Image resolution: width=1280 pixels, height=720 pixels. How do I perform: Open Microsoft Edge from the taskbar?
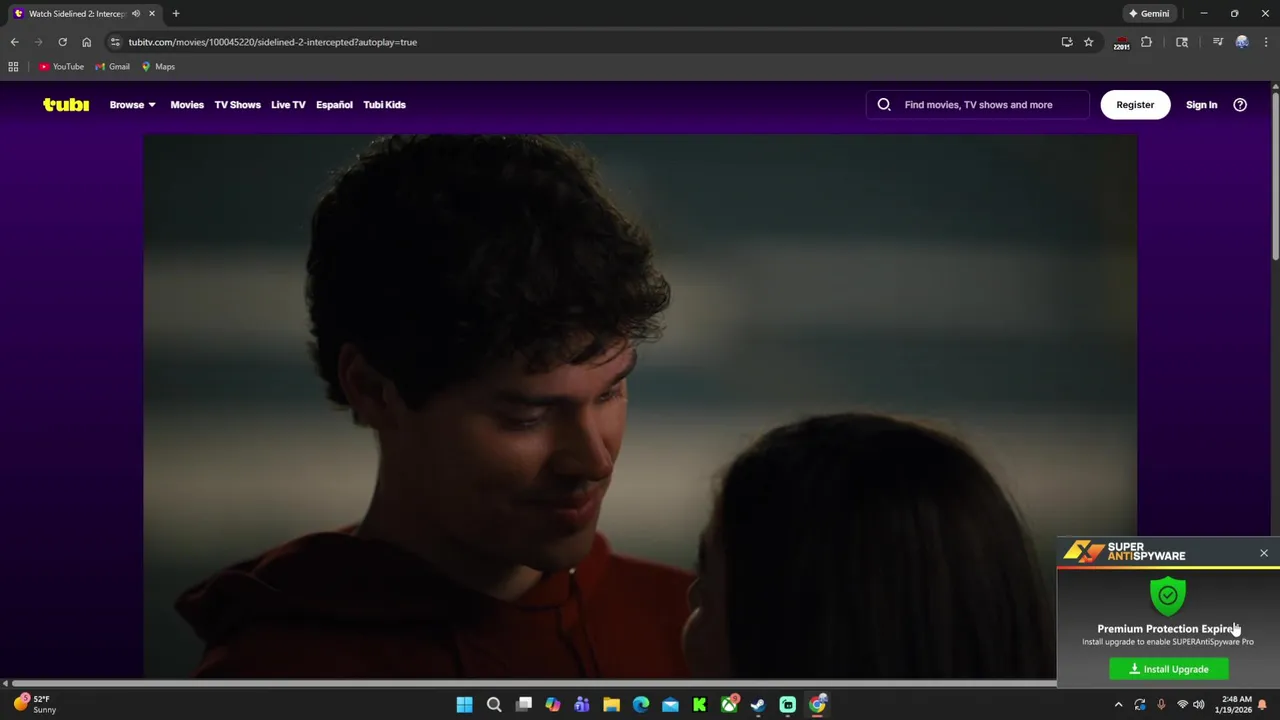tap(641, 705)
